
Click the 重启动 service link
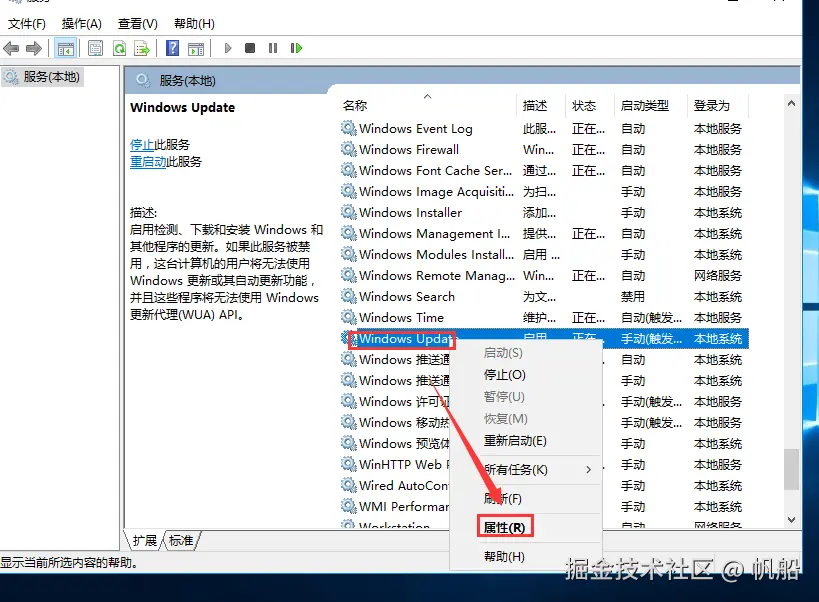click(x=148, y=162)
